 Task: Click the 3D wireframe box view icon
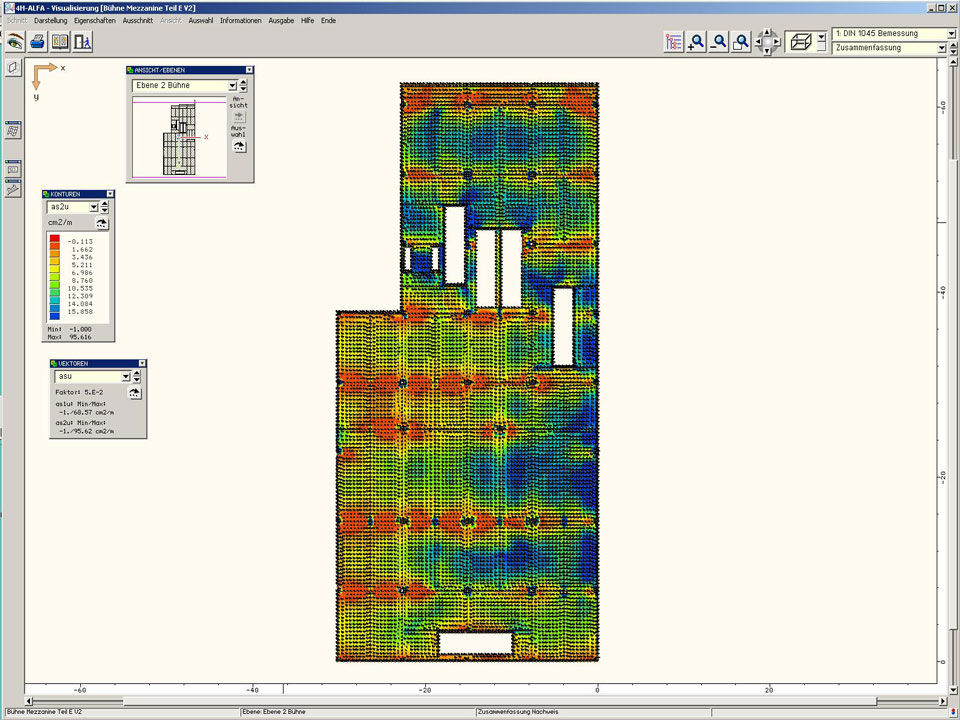(799, 42)
